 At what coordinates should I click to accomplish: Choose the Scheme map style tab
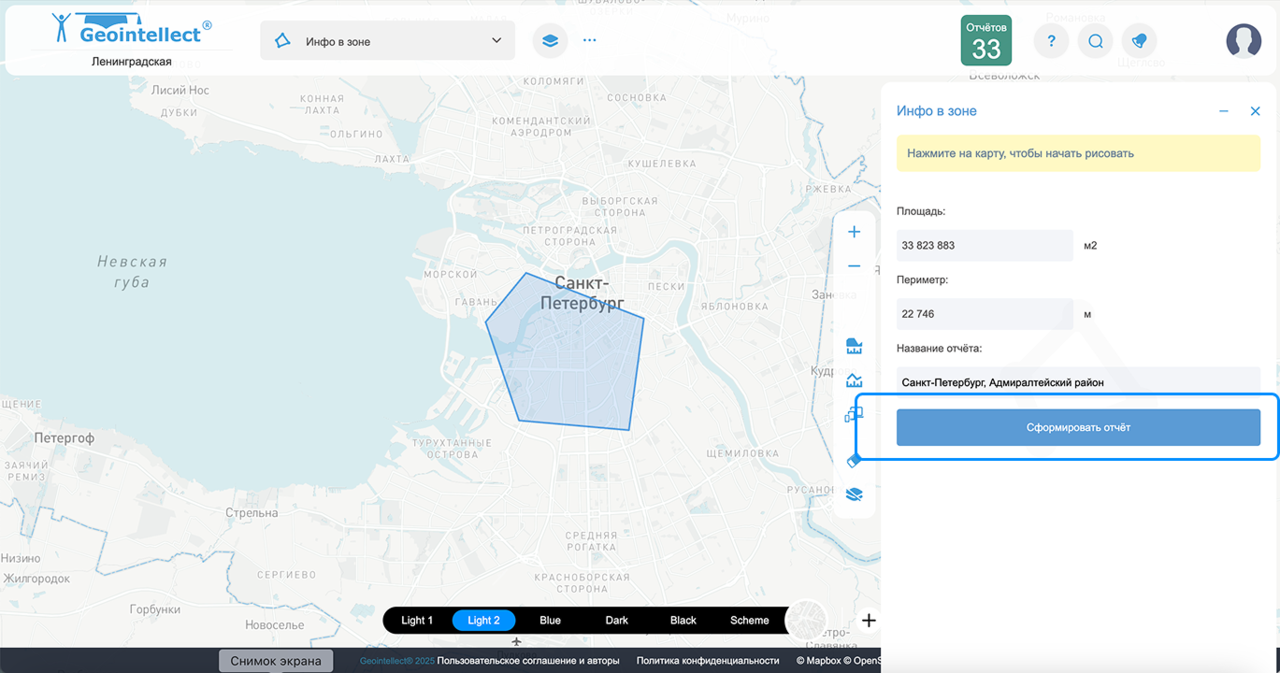[749, 620]
